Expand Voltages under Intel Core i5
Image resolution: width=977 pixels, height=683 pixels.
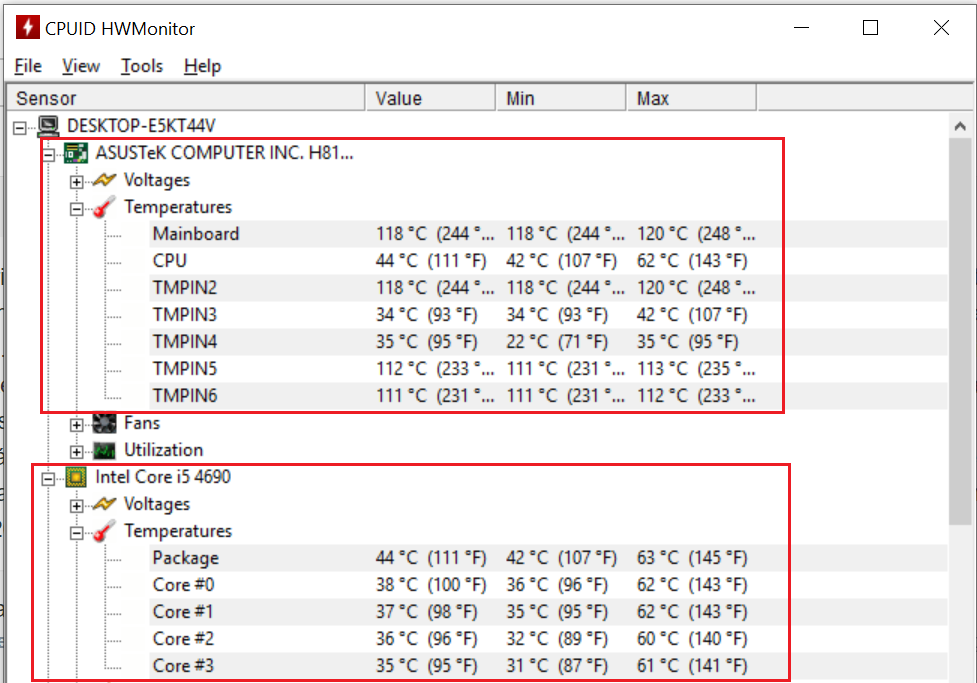(x=76, y=506)
